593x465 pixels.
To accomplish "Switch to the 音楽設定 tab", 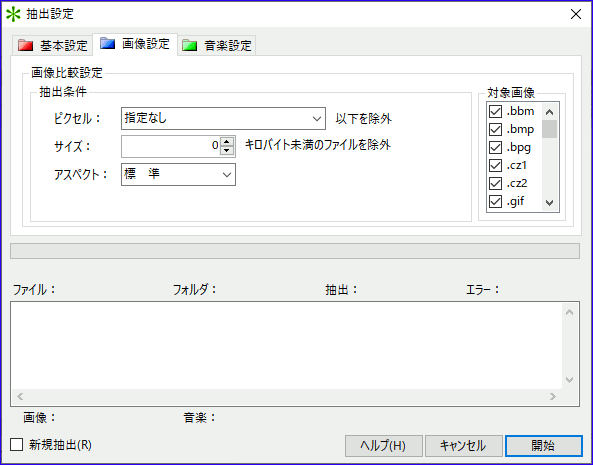I will (x=217, y=45).
